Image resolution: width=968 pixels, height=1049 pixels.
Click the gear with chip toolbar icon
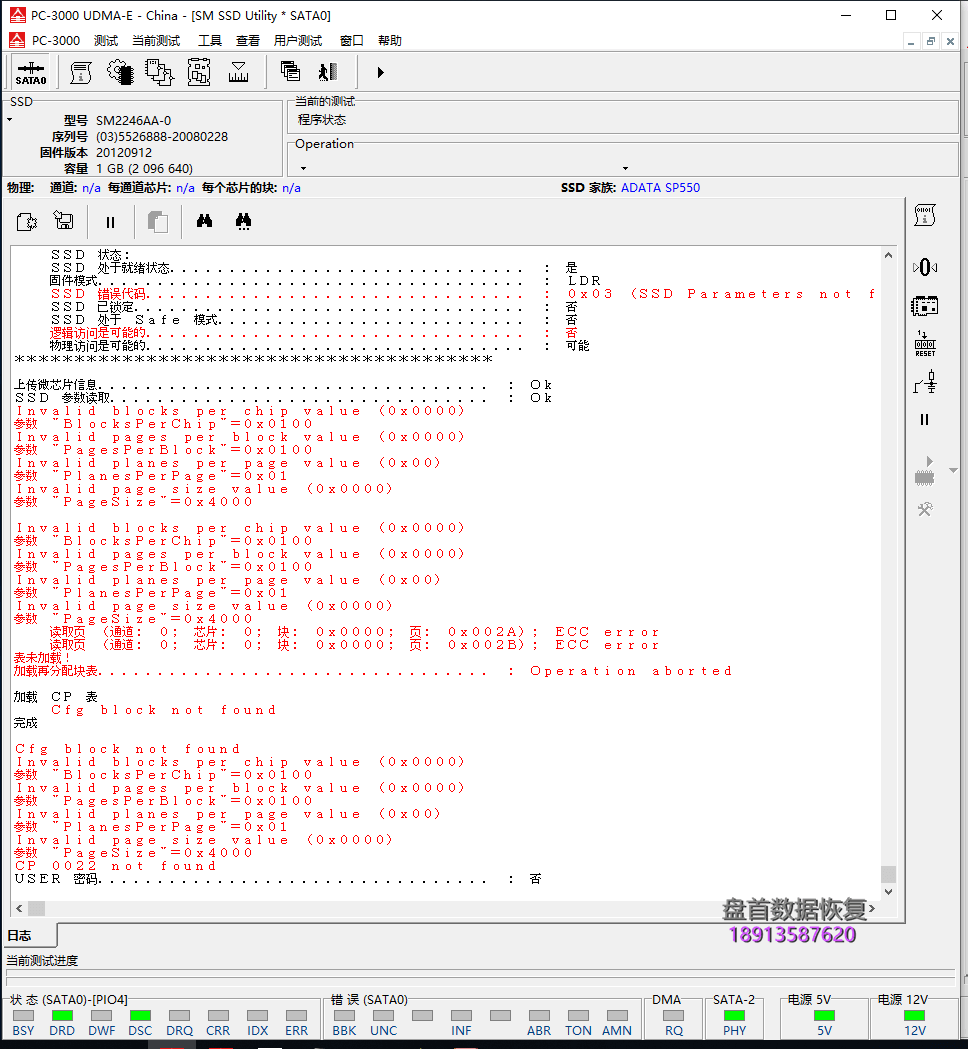tap(120, 72)
